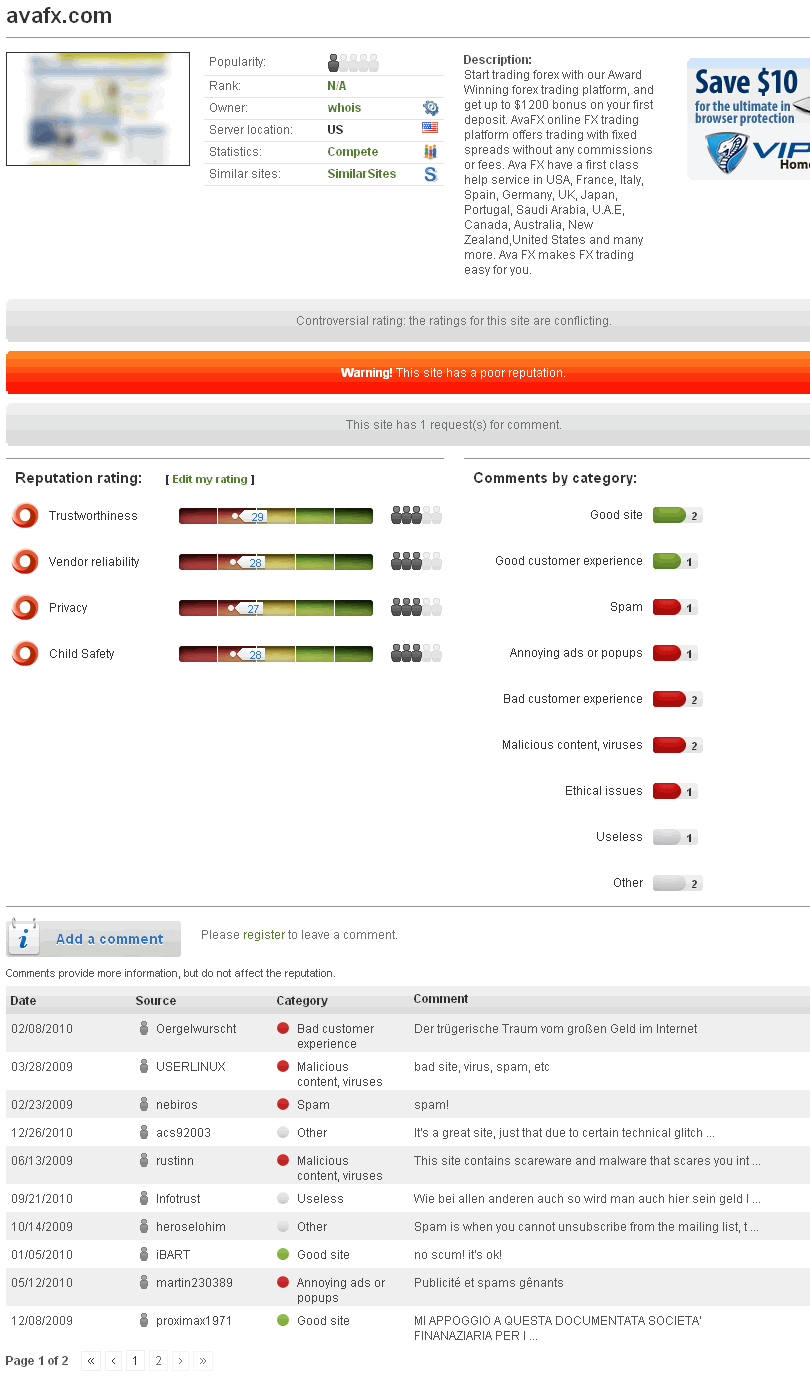The image size is (810, 1379).
Task: Open comments page 2
Action: (x=158, y=1361)
